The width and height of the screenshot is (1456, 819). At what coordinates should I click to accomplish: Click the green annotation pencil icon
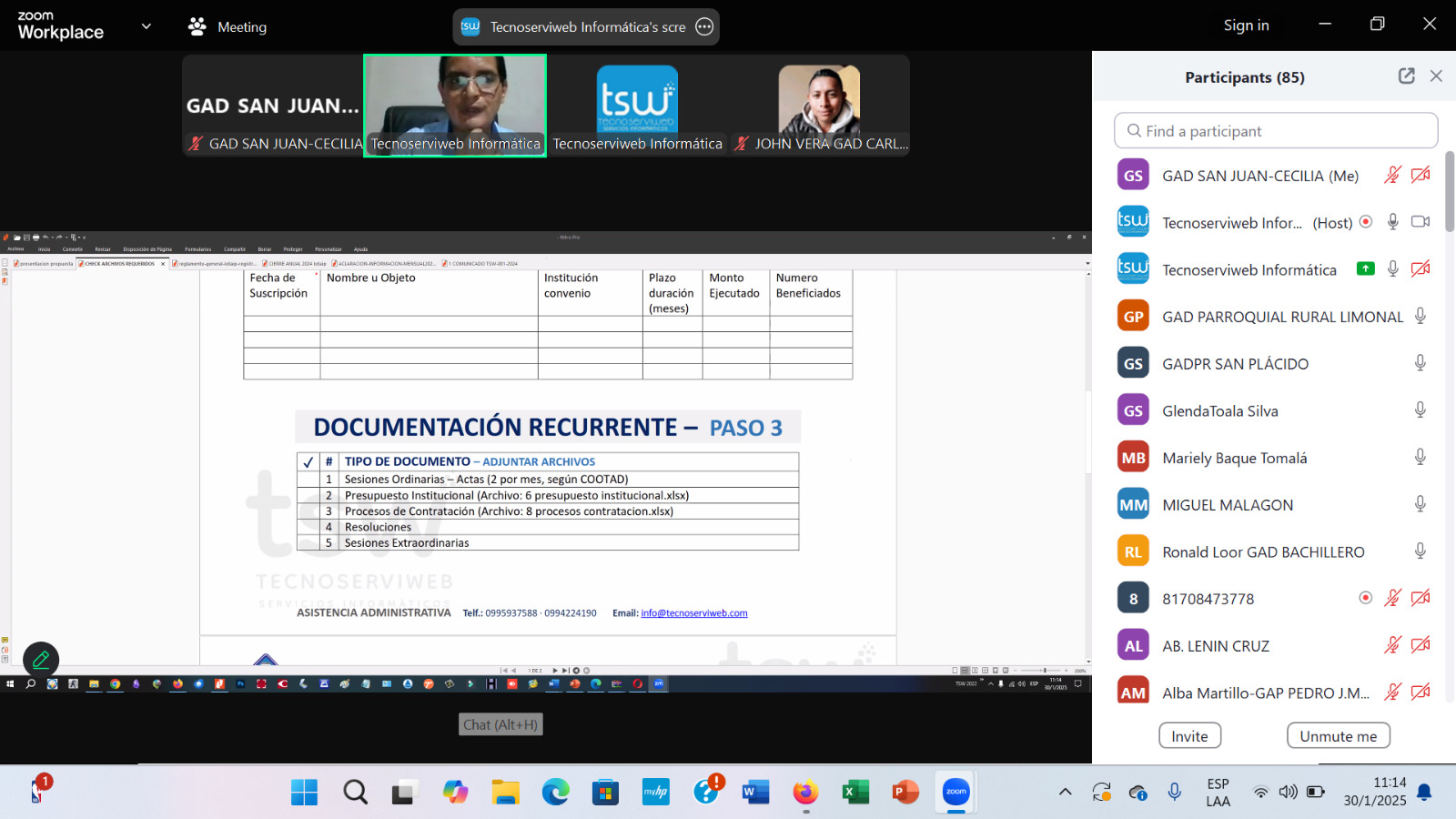click(x=41, y=659)
